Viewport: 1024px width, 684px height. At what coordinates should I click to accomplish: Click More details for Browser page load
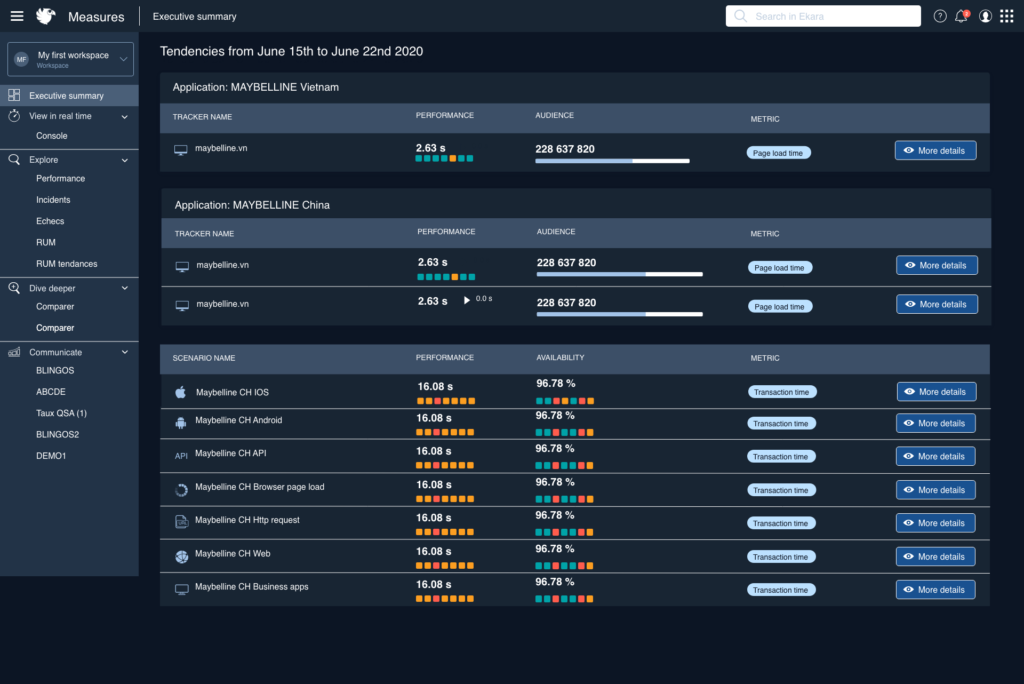click(x=936, y=490)
